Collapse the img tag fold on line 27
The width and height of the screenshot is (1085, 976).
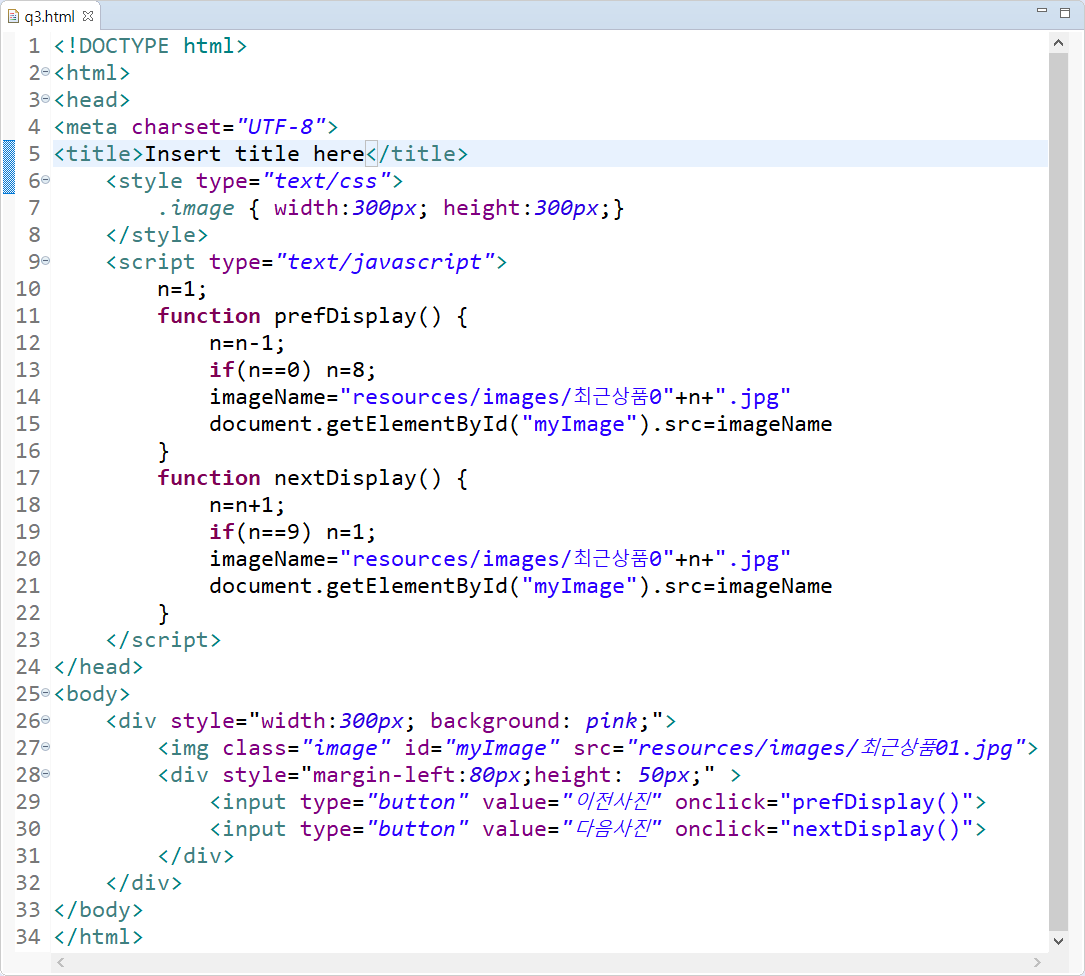coord(46,746)
